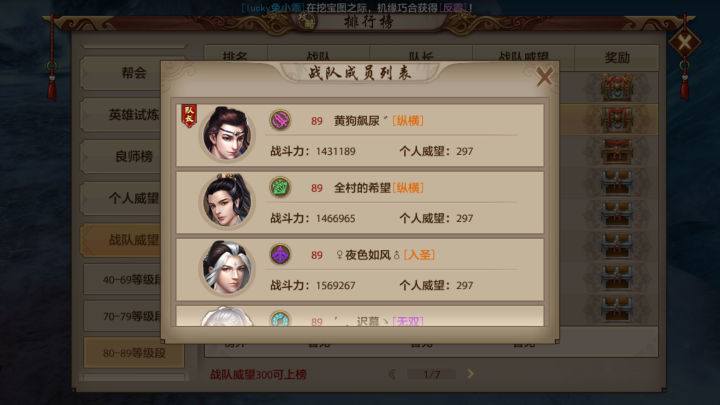
Task: Select the 80-89等级段 level filter
Action: (134, 353)
